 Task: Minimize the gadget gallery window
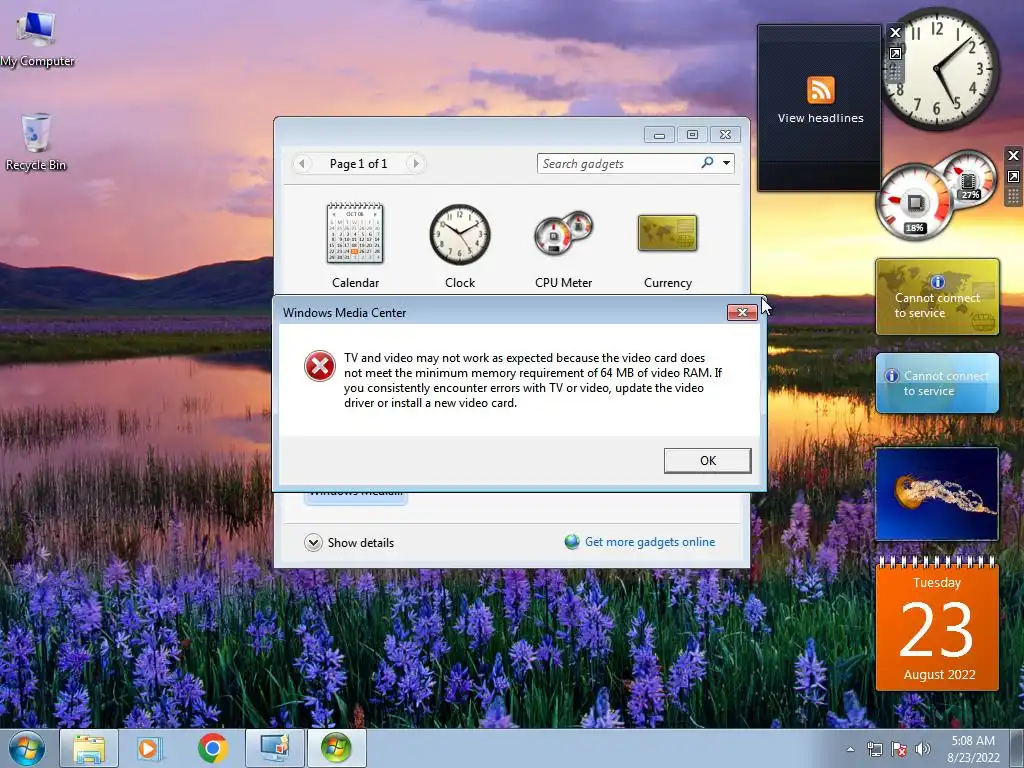click(x=659, y=135)
